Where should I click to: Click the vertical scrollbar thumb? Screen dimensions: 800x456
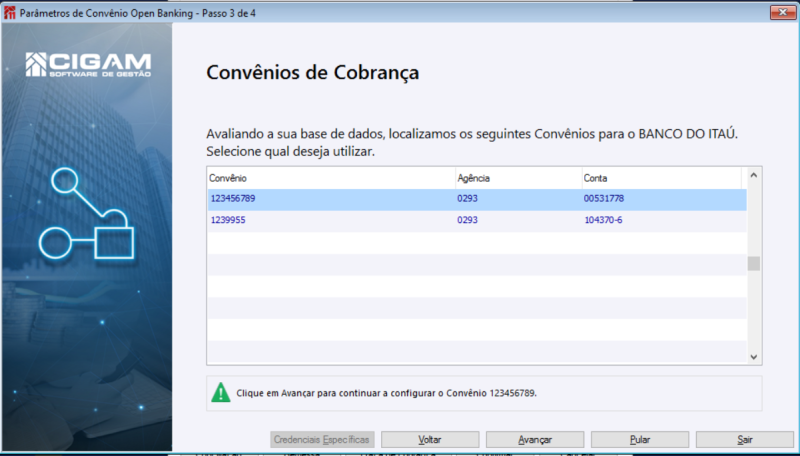coord(754,264)
